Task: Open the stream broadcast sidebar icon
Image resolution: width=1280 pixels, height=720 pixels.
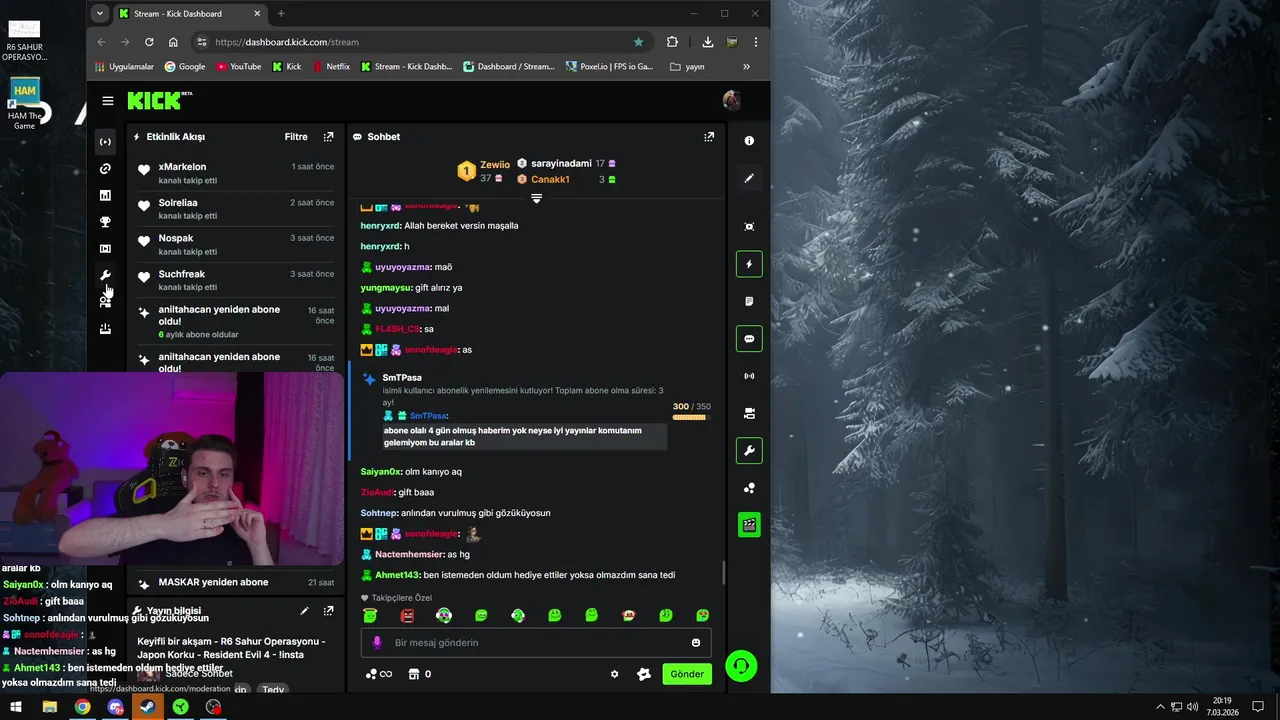Action: (x=105, y=142)
